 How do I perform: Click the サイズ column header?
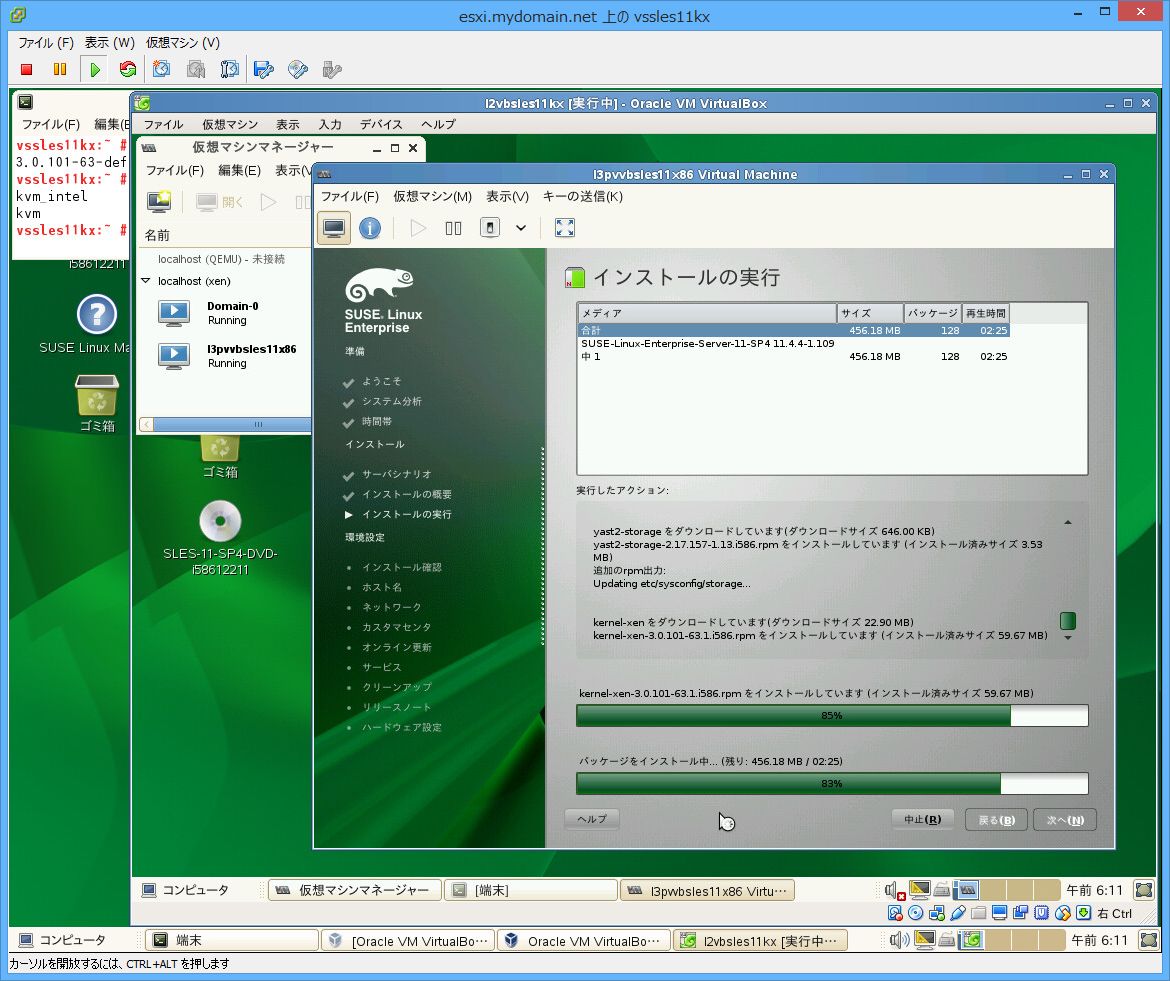coord(870,313)
